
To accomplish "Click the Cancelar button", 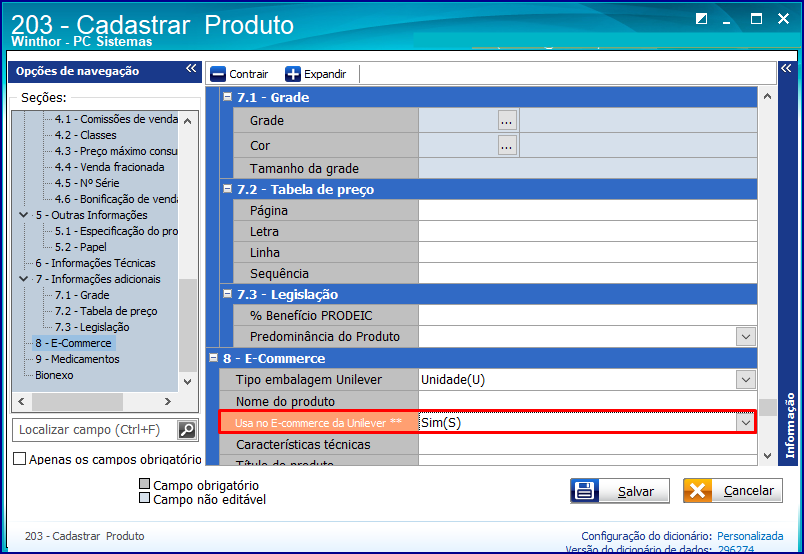I will 733,491.
